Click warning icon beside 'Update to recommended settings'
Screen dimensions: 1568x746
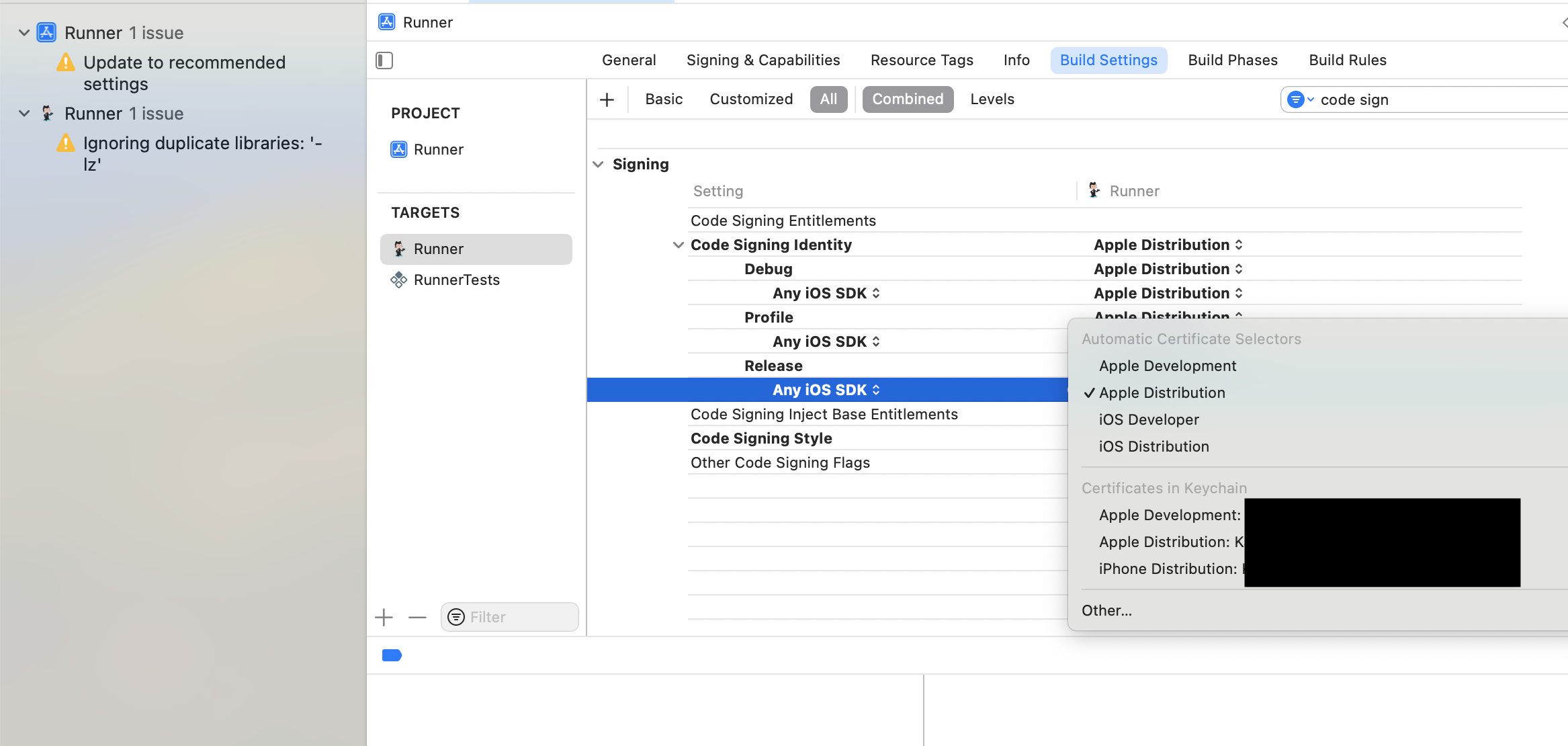[65, 62]
